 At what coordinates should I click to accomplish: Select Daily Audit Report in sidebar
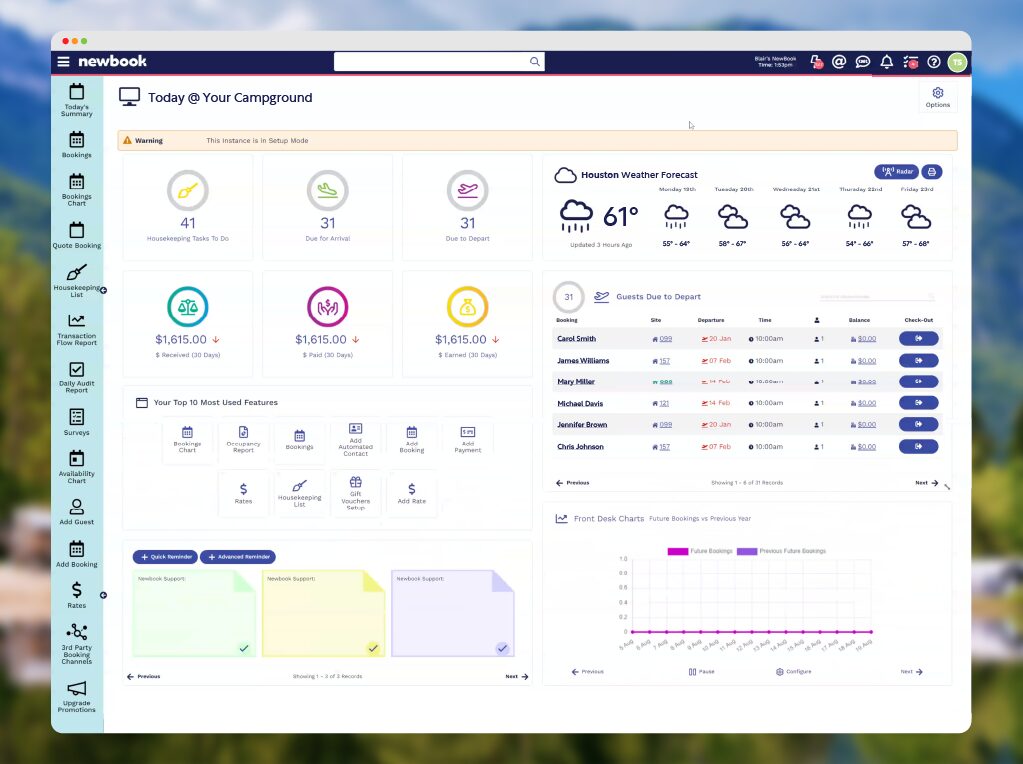(x=77, y=377)
